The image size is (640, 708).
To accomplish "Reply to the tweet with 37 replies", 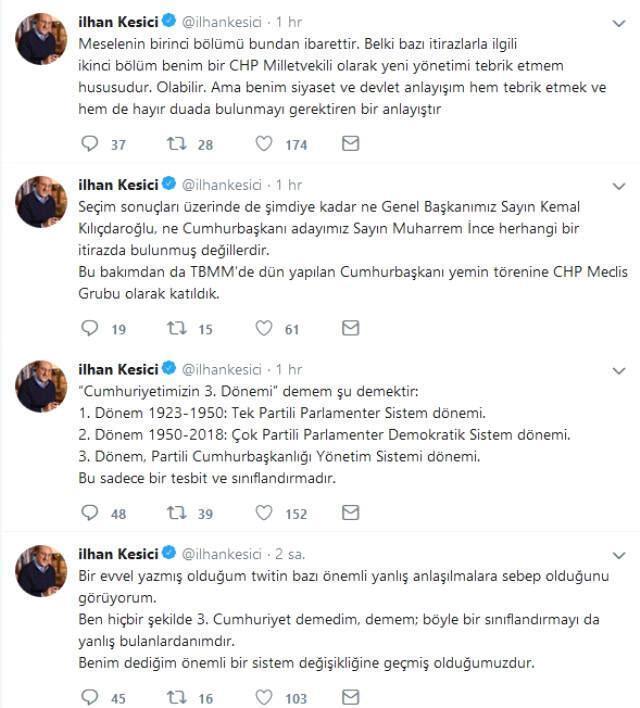I will [90, 144].
